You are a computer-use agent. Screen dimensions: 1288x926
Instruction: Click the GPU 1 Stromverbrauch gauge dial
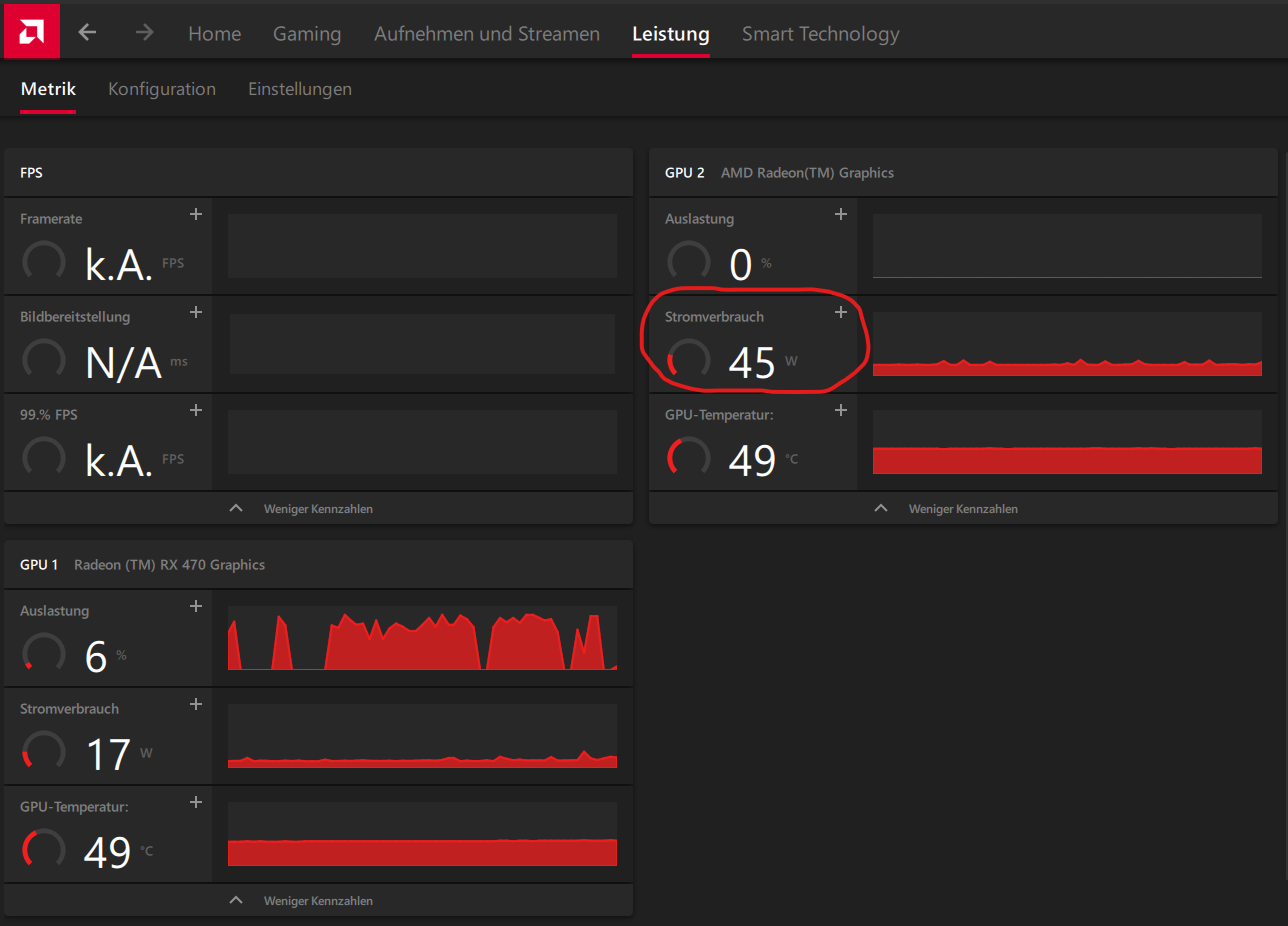click(44, 752)
